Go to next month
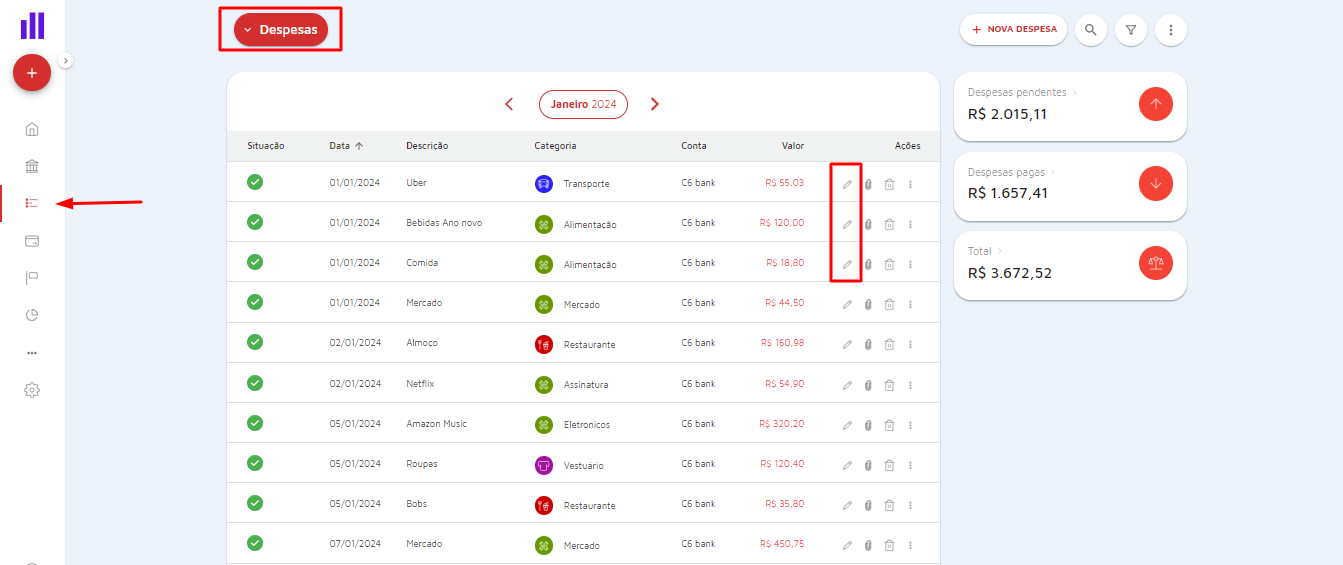 [x=655, y=104]
